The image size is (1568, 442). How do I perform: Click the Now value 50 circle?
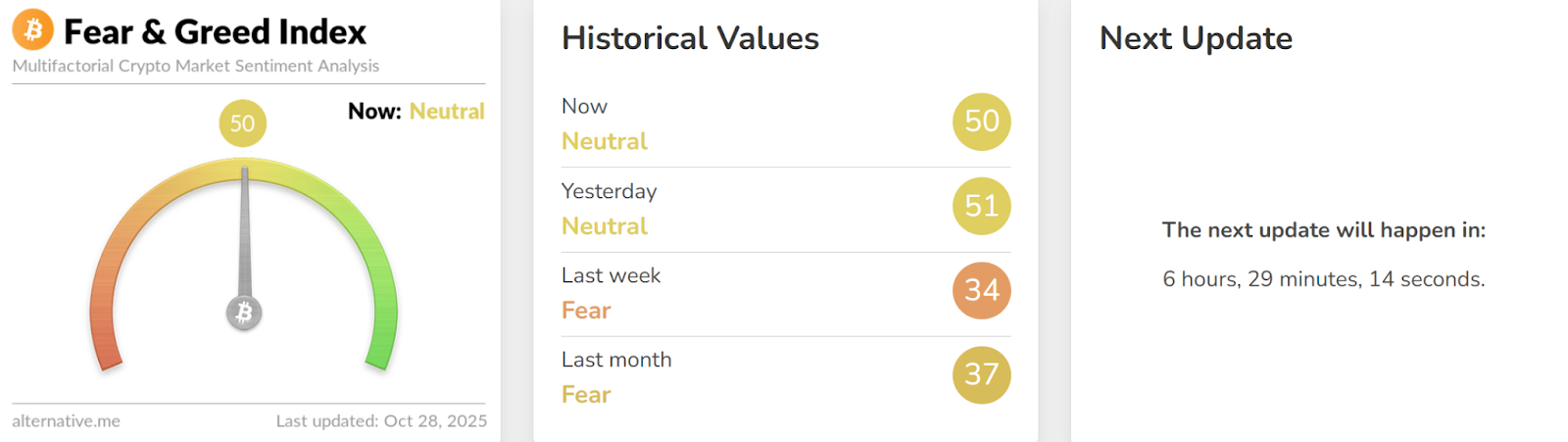tap(981, 122)
